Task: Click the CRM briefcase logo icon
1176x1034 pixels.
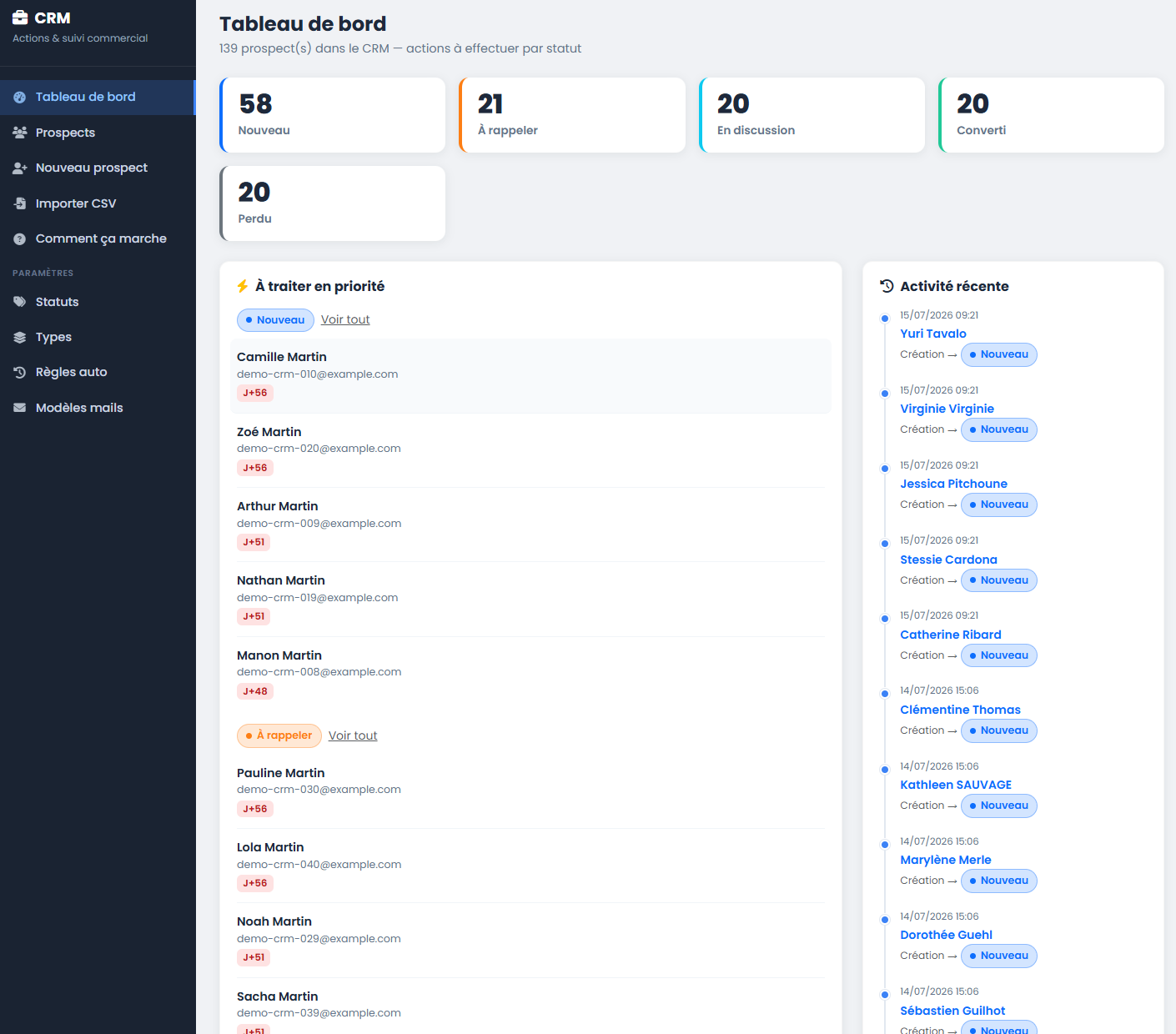Action: click(20, 18)
